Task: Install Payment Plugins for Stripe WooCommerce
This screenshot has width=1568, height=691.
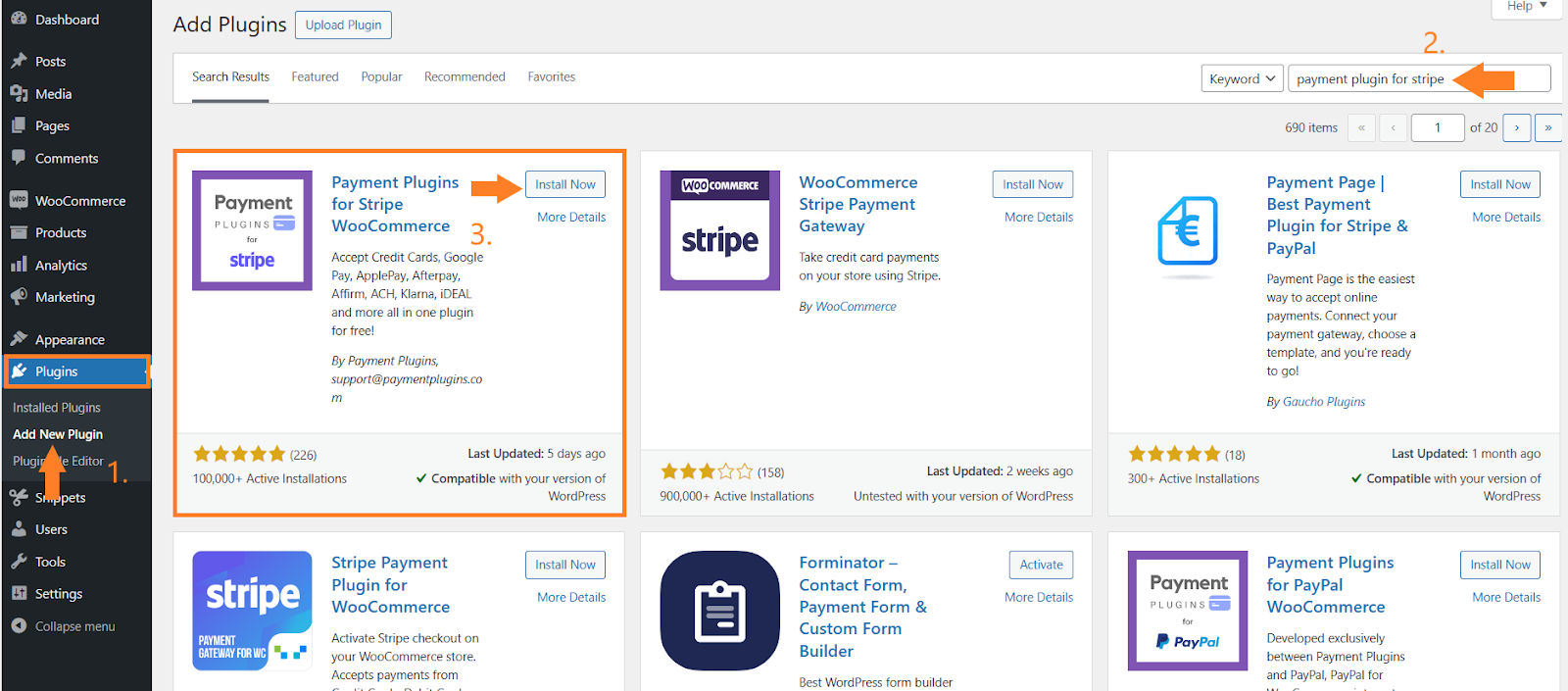Action: tap(565, 184)
